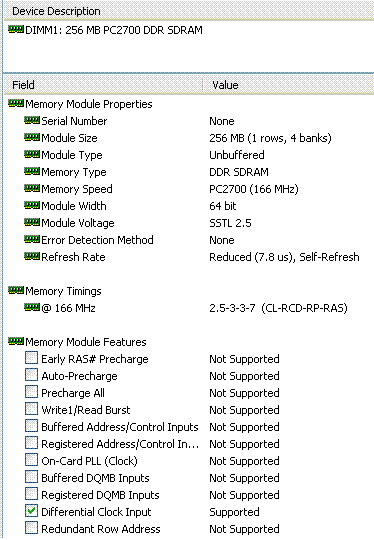Click the 2.5-3-3-7 (CL-RCD-RP-RAS) value

(x=278, y=308)
